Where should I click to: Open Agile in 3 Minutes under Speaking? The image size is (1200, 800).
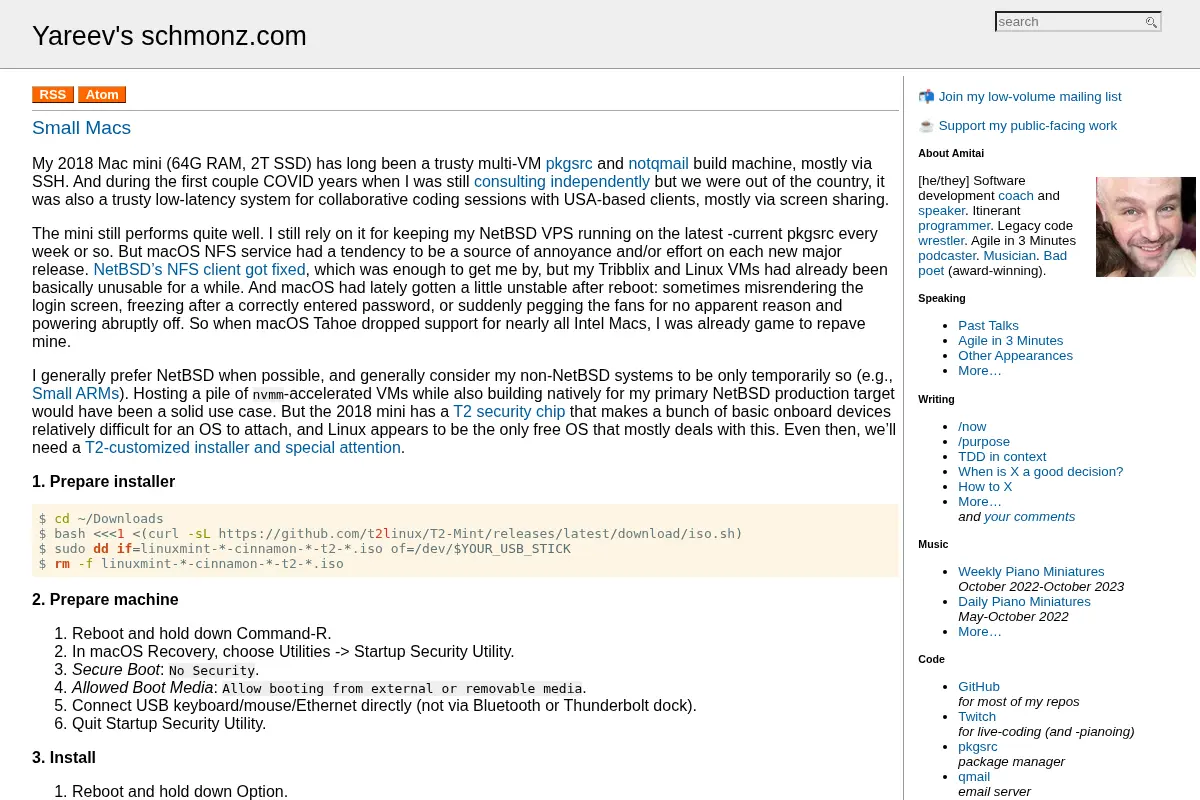click(1010, 341)
